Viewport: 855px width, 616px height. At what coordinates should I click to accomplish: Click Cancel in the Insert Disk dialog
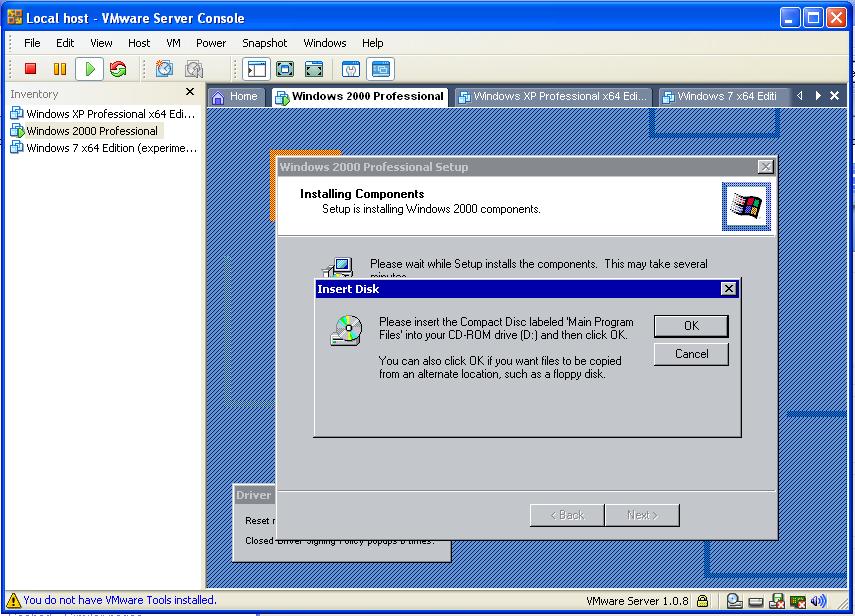691,354
